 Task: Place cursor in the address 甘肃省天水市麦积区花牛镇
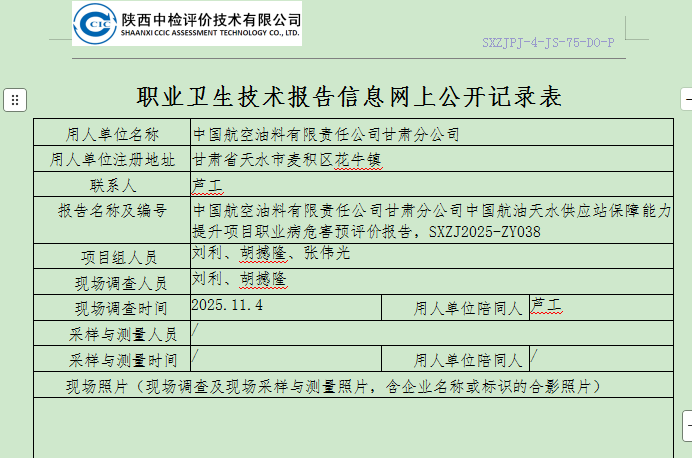coord(287,159)
